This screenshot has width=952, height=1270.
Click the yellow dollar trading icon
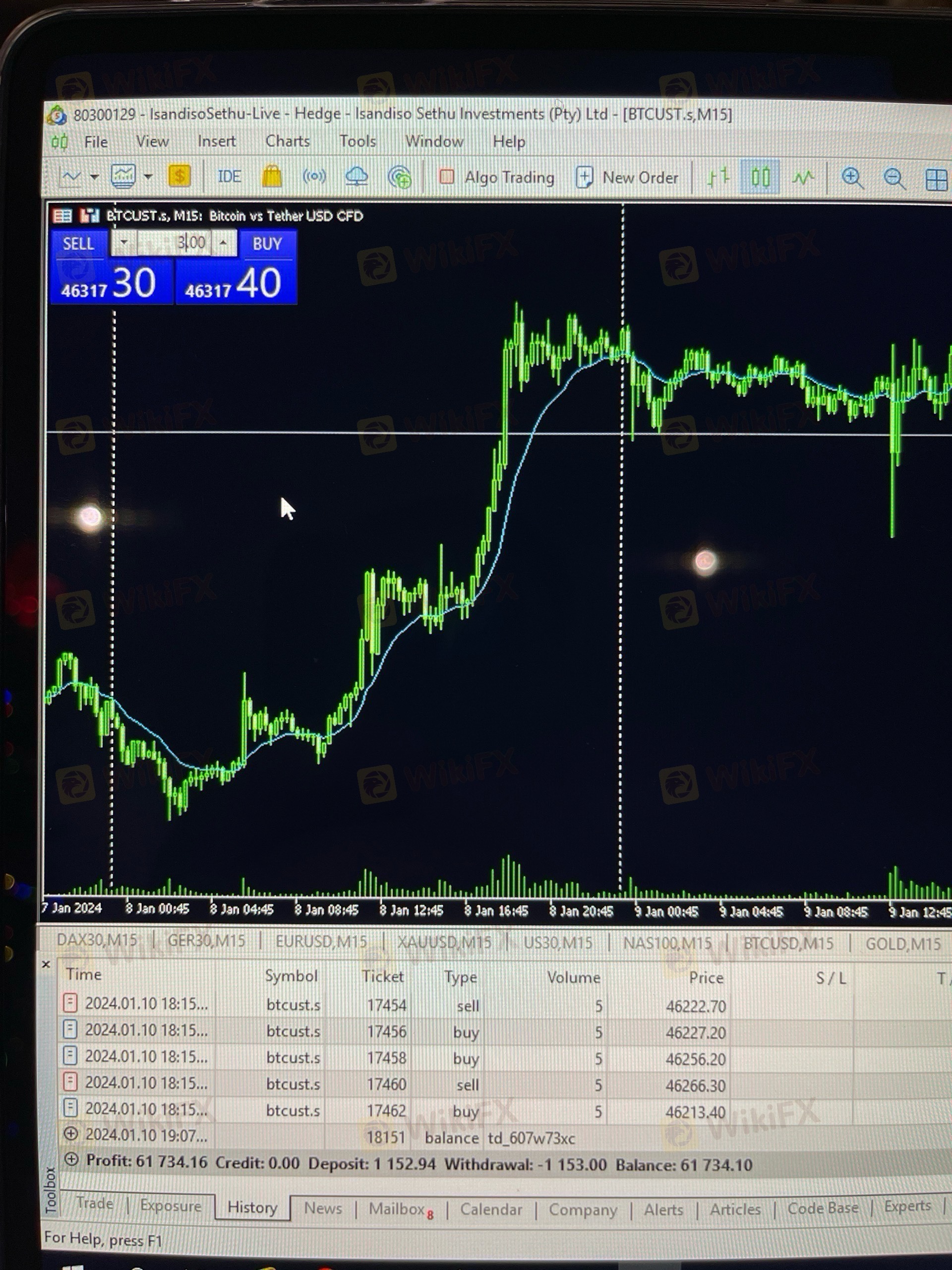179,176
